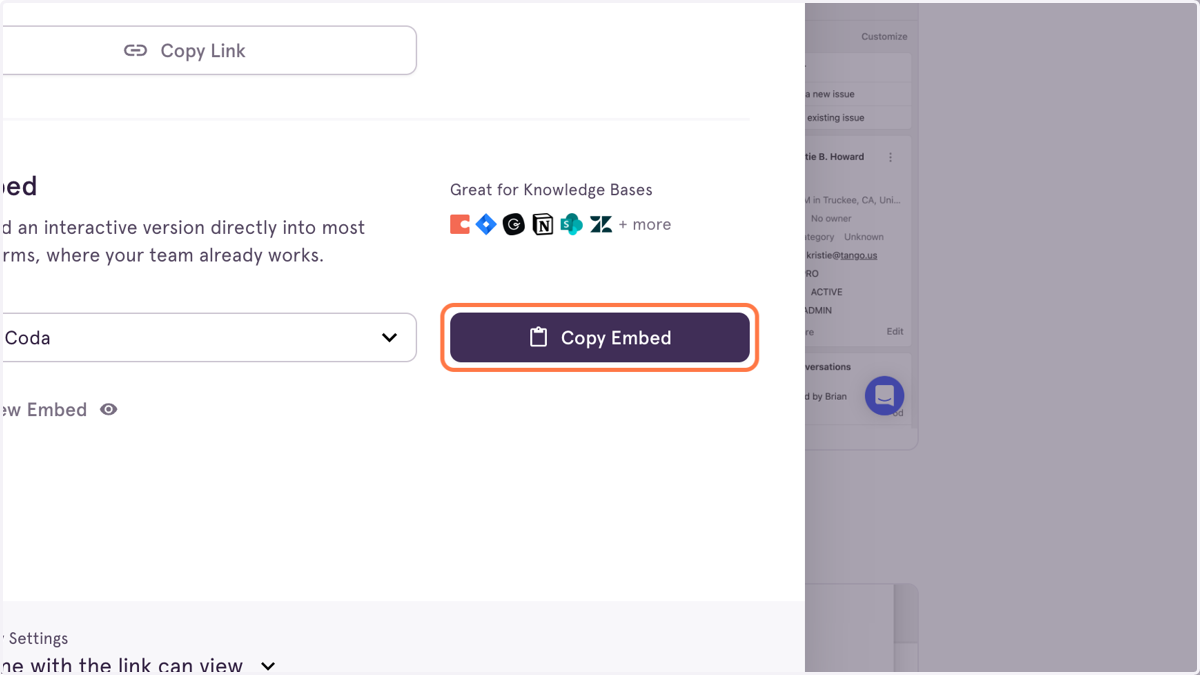Toggle the preview embed eye icon
This screenshot has height=675, width=1200.
pos(109,409)
